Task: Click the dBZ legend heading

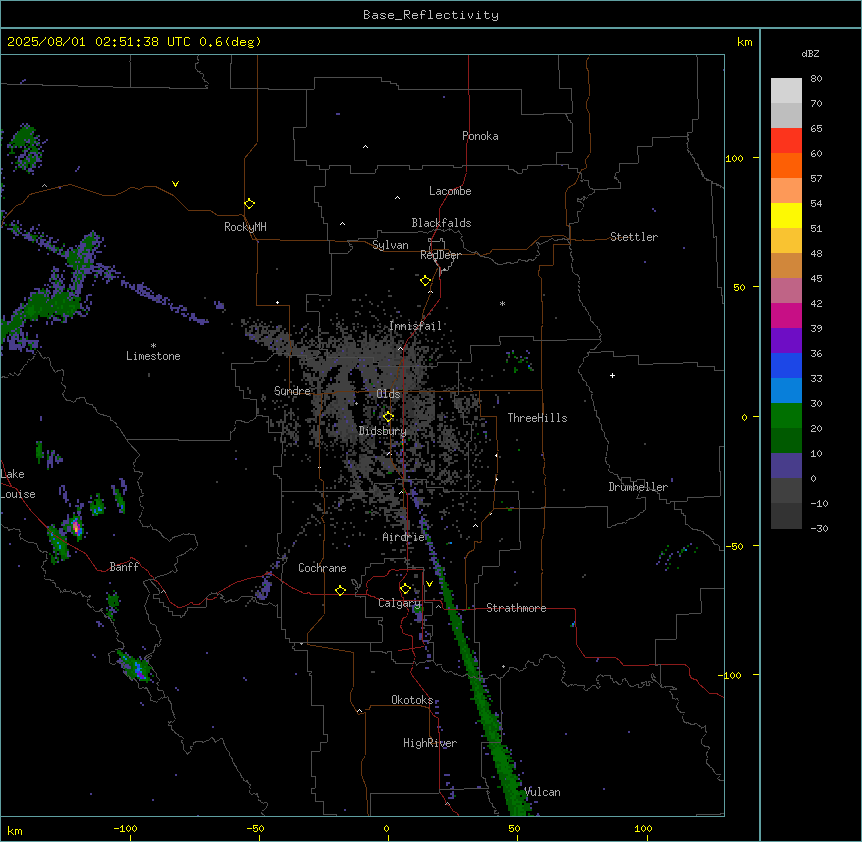Action: (x=810, y=53)
